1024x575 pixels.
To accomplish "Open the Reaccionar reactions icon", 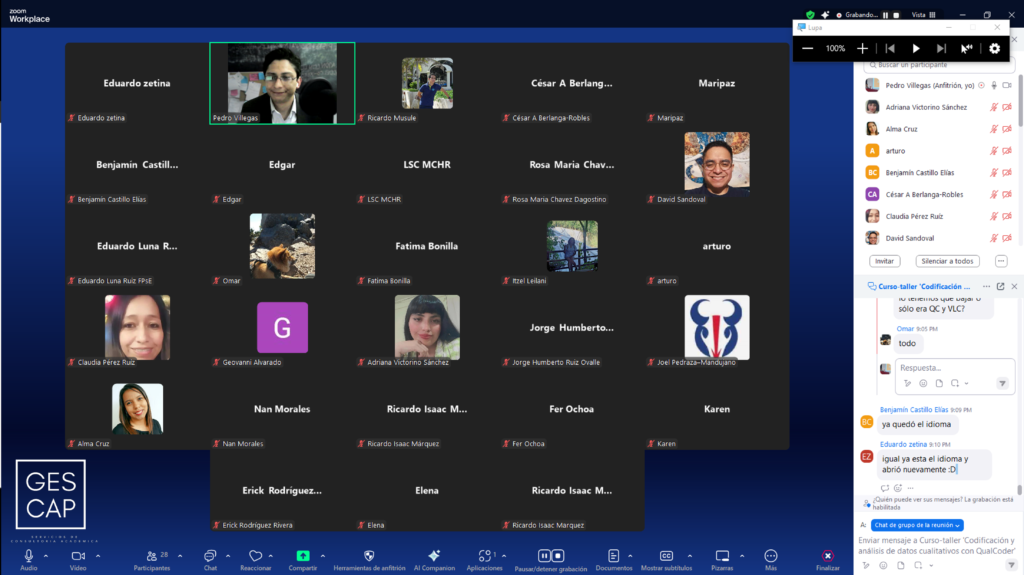I will tap(255, 556).
